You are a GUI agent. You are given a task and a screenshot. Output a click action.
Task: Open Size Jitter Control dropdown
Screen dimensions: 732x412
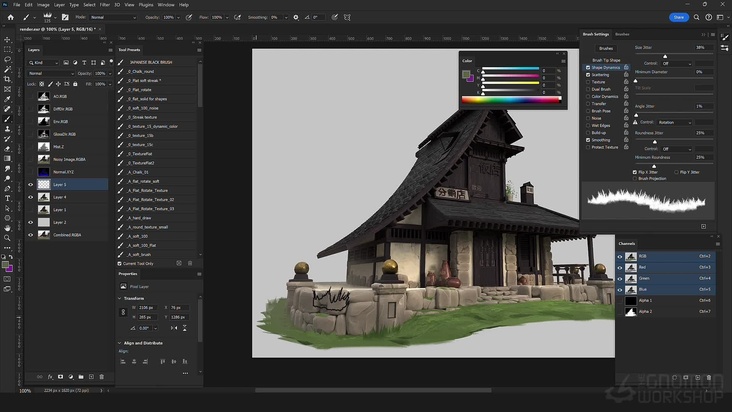pyautogui.click(x=677, y=63)
